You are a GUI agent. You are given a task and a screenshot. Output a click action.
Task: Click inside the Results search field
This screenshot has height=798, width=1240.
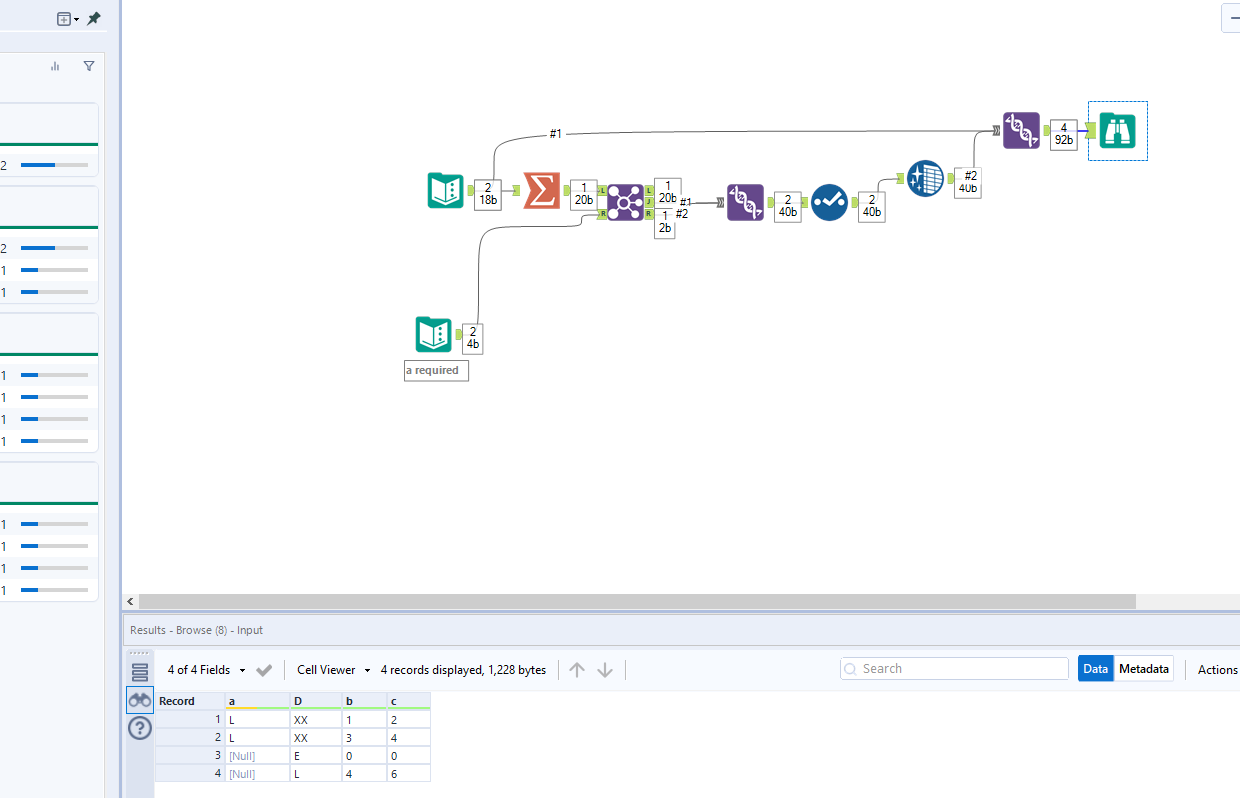953,668
